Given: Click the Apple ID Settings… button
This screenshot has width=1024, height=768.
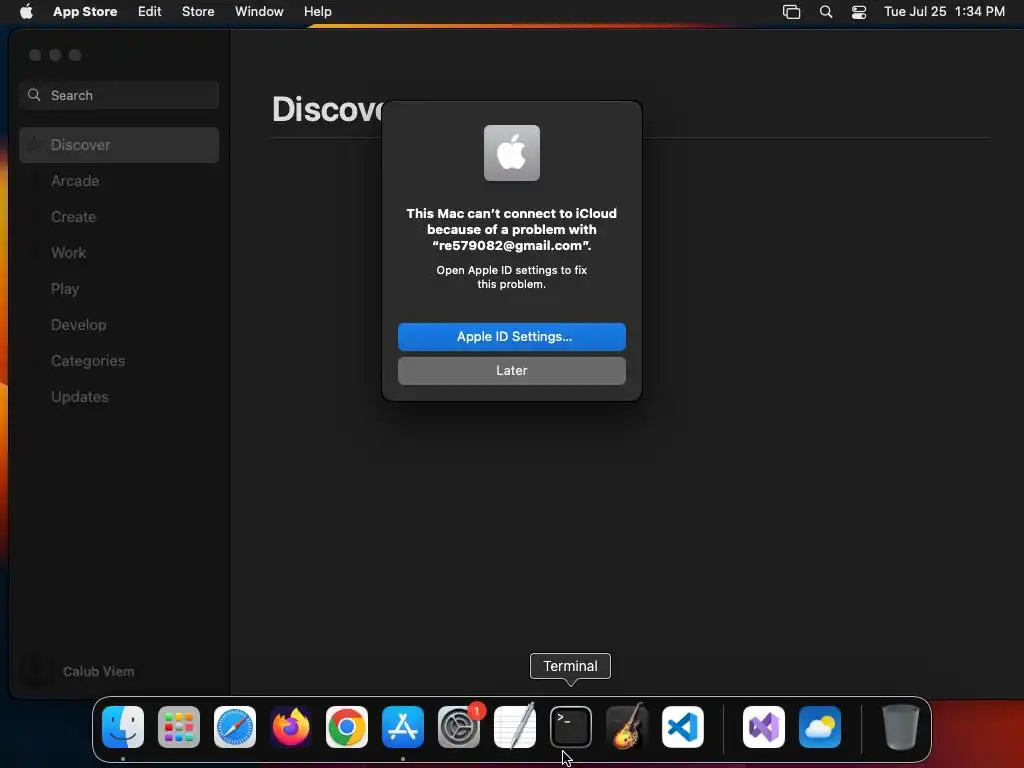Looking at the screenshot, I should tap(512, 336).
